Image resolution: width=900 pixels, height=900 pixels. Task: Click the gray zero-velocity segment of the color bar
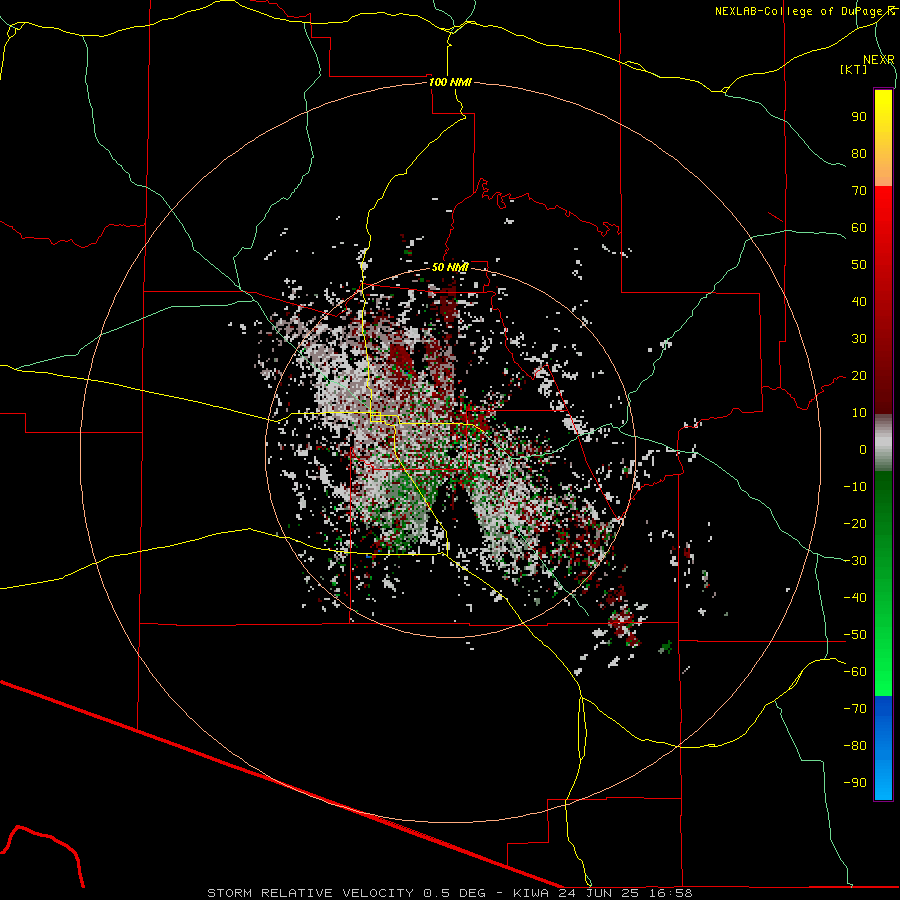pyautogui.click(x=883, y=443)
